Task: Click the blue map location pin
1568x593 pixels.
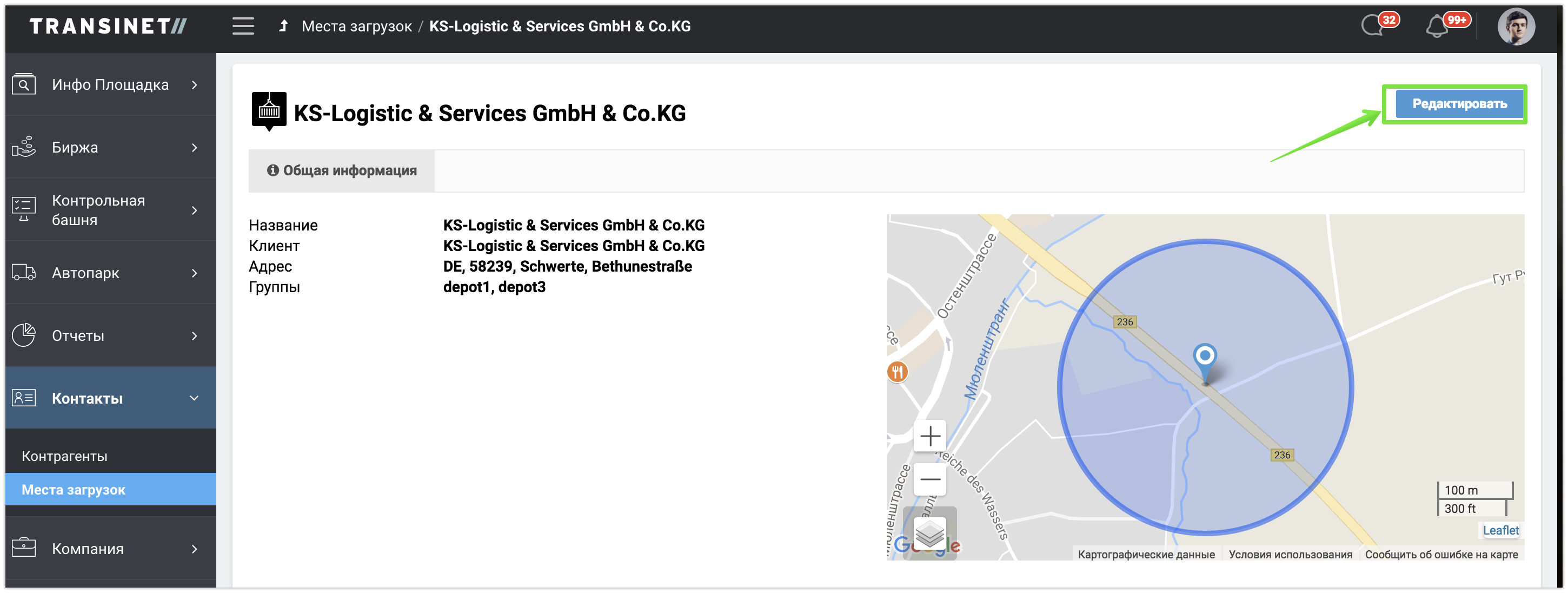Action: 1205,360
